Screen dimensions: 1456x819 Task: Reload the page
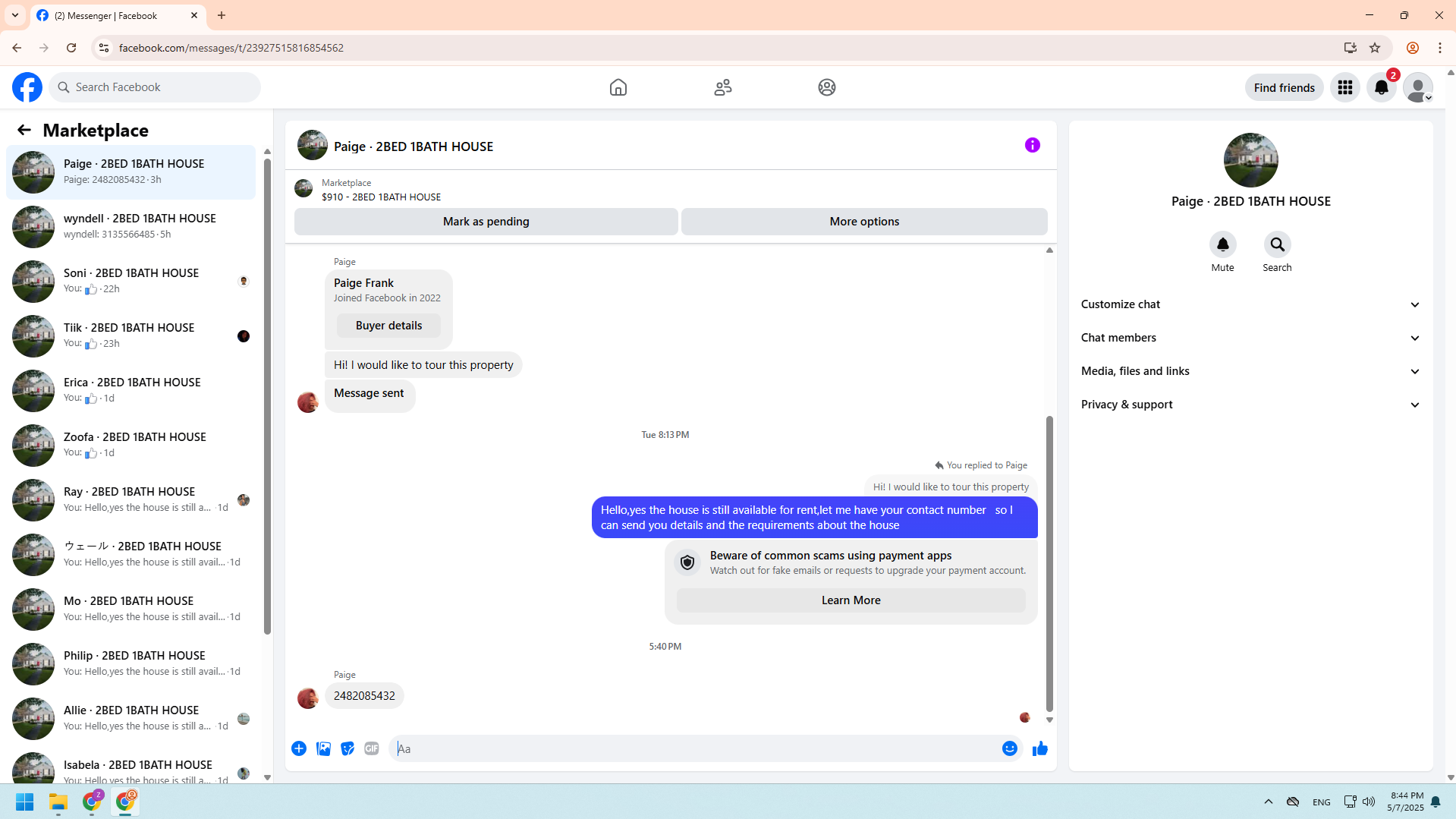tap(71, 48)
